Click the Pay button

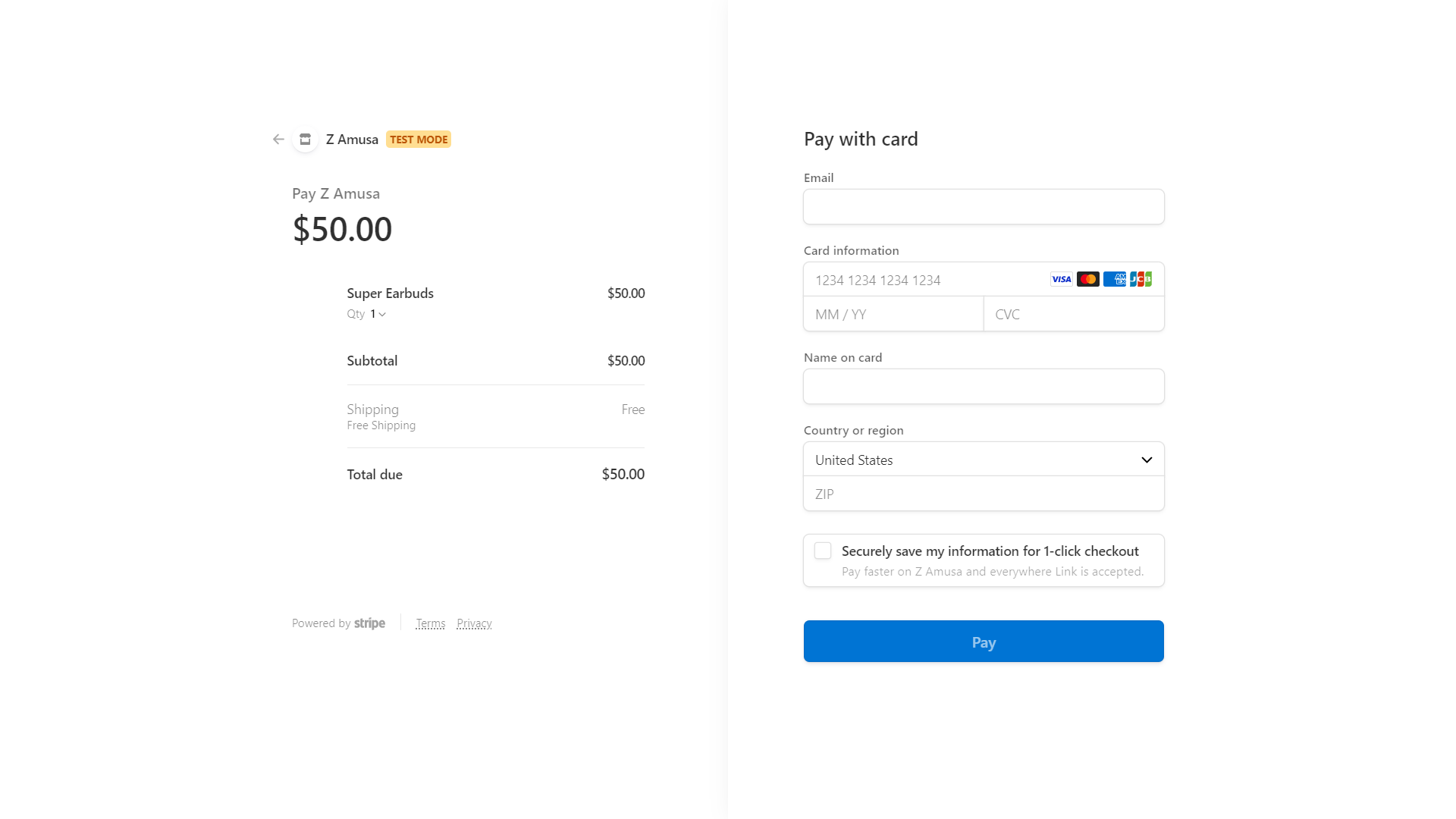coord(983,641)
